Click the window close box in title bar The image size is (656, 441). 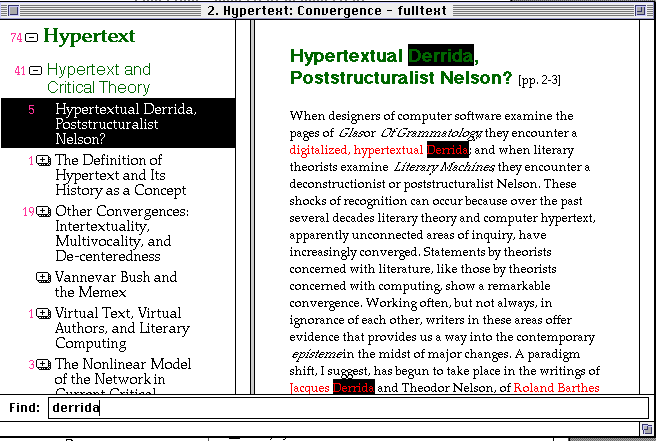(13, 10)
